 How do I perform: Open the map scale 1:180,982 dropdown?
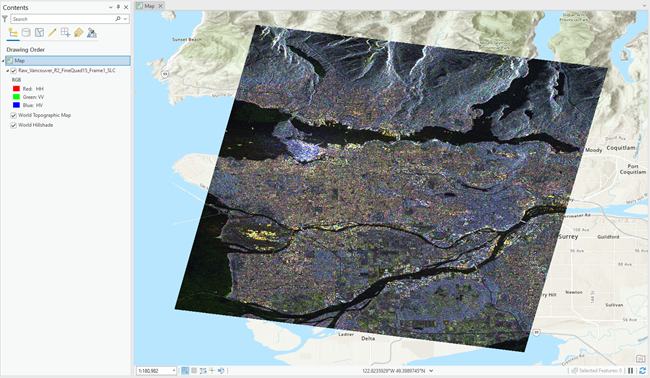click(x=174, y=371)
